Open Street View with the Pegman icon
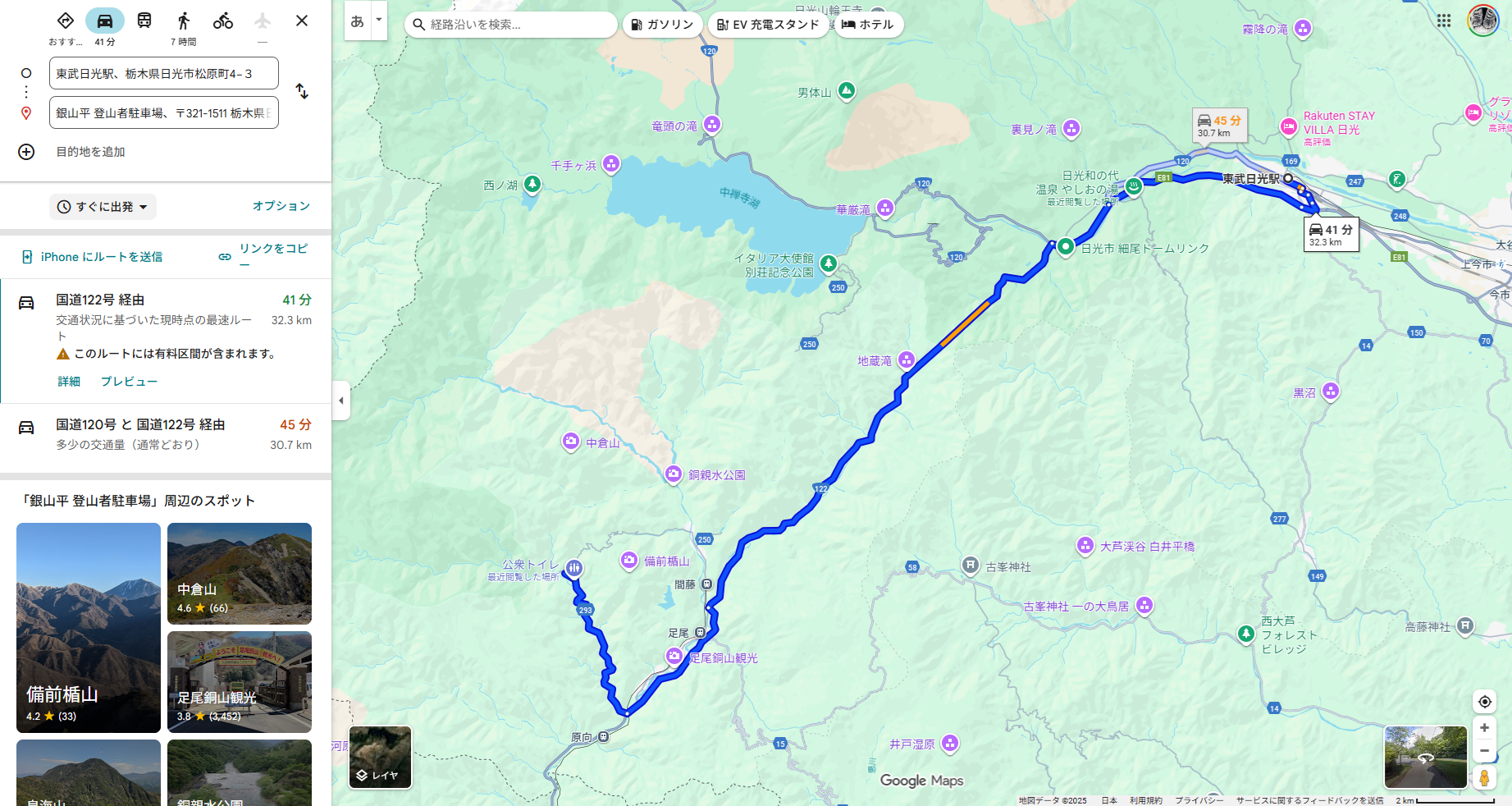Viewport: 1512px width, 806px height. (x=1484, y=777)
